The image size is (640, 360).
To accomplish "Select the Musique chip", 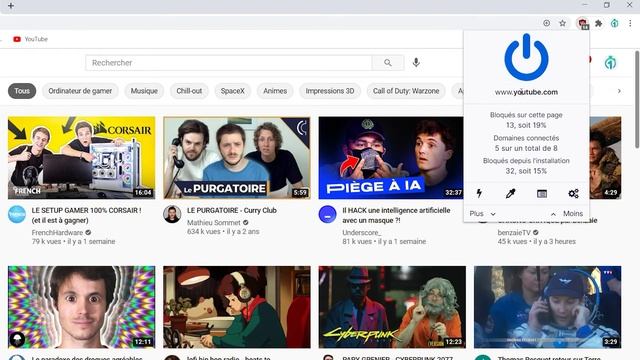I will pyautogui.click(x=144, y=91).
